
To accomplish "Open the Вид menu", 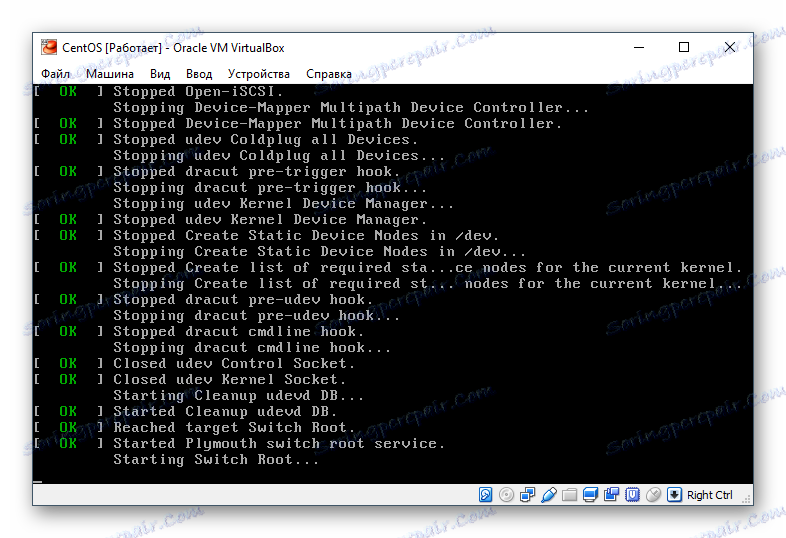I will coord(160,74).
